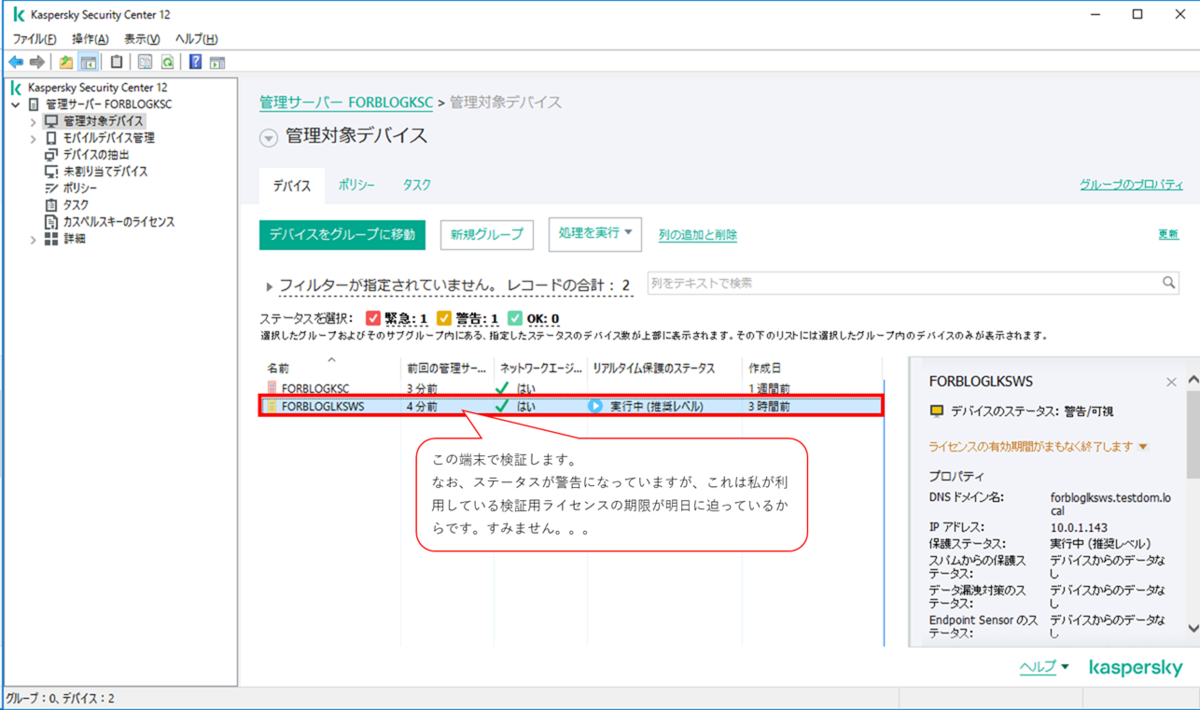Screen dimensions: 1200x710
Task: Click the server icon beside 管理サーバー FORBLOGKSC
Action: click(x=34, y=104)
